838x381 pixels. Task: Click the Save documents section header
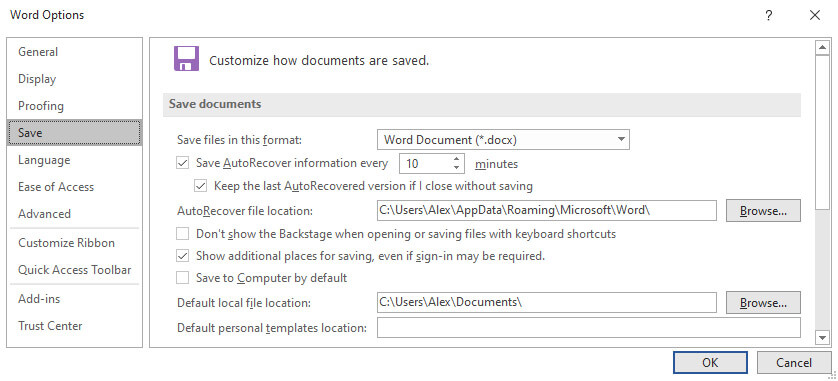482,104
